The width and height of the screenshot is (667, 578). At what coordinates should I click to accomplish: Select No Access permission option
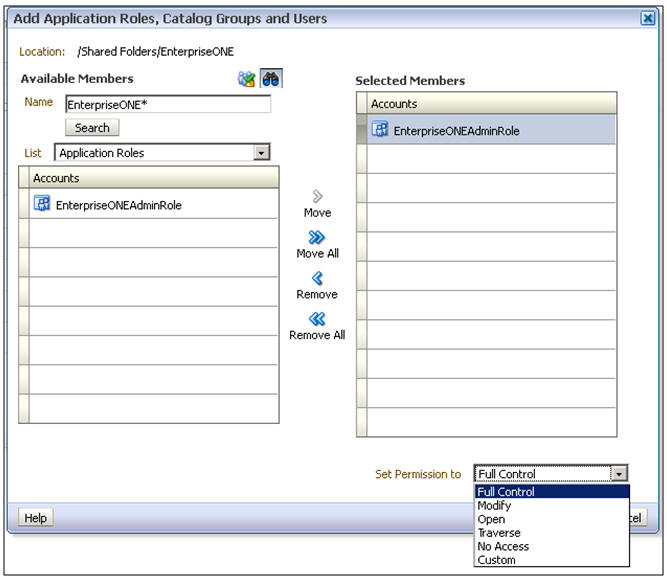pyautogui.click(x=552, y=546)
